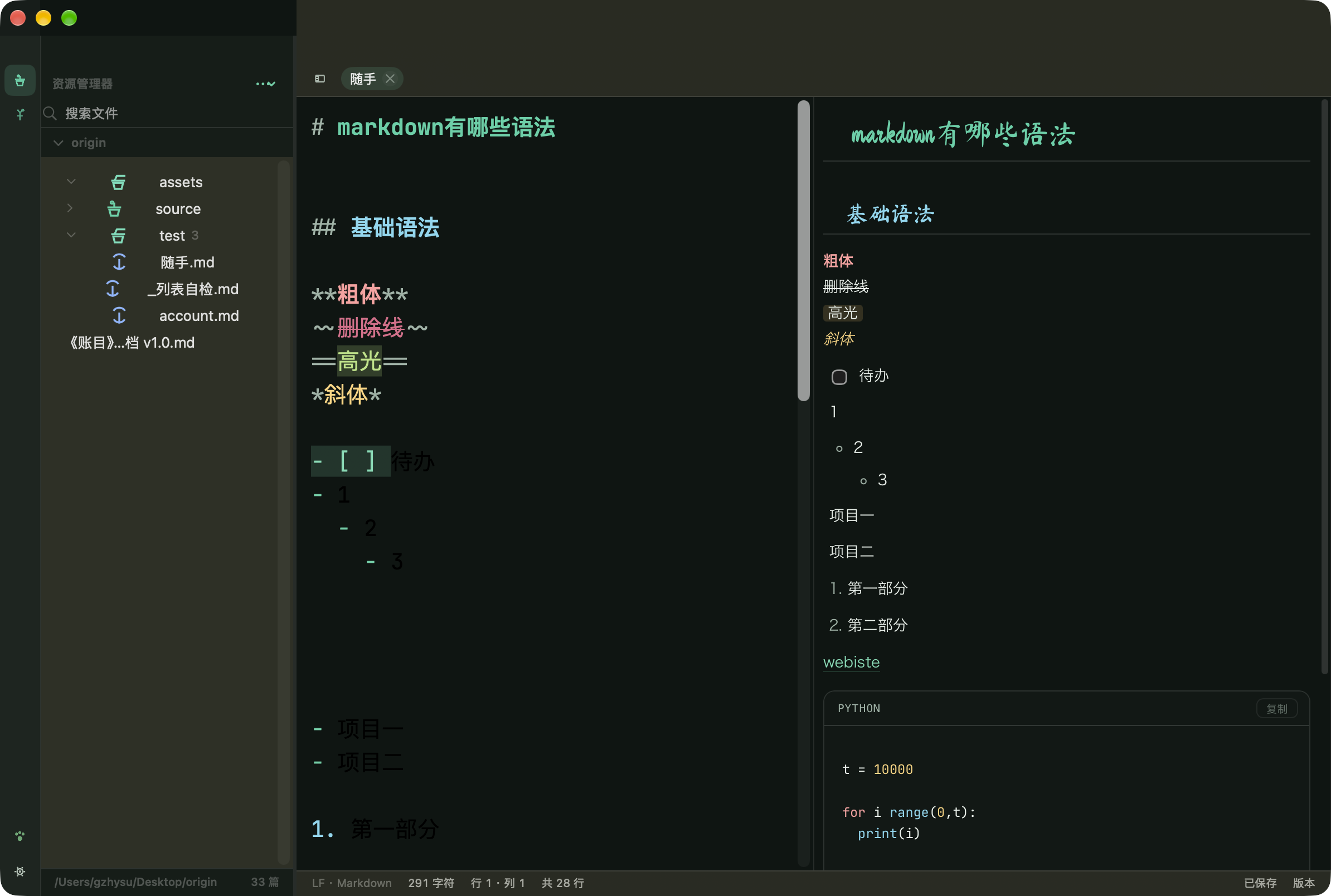1331x896 pixels.
Task: Click 共 28 行 in status bar
Action: (x=562, y=883)
